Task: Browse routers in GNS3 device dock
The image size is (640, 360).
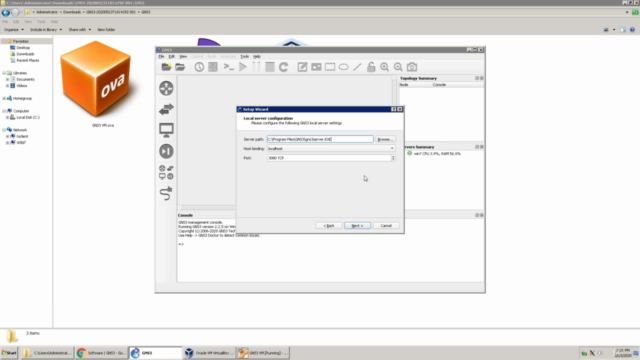Action: (x=166, y=88)
